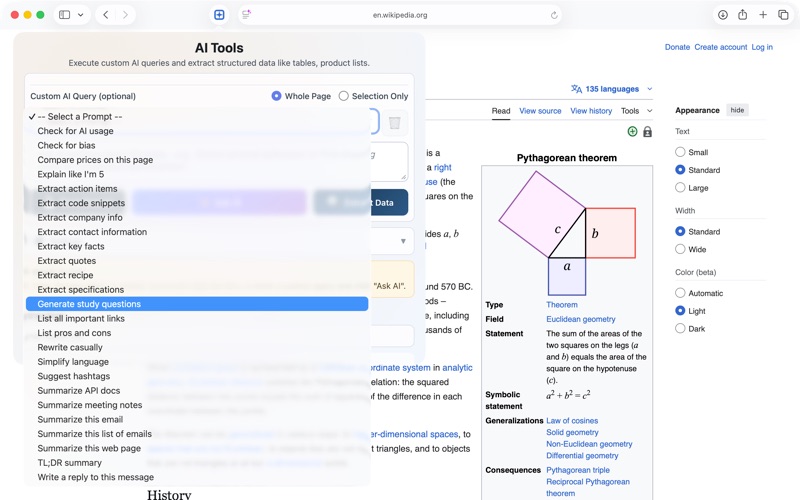
Task: Hide the Appearance panel
Action: tap(737, 110)
